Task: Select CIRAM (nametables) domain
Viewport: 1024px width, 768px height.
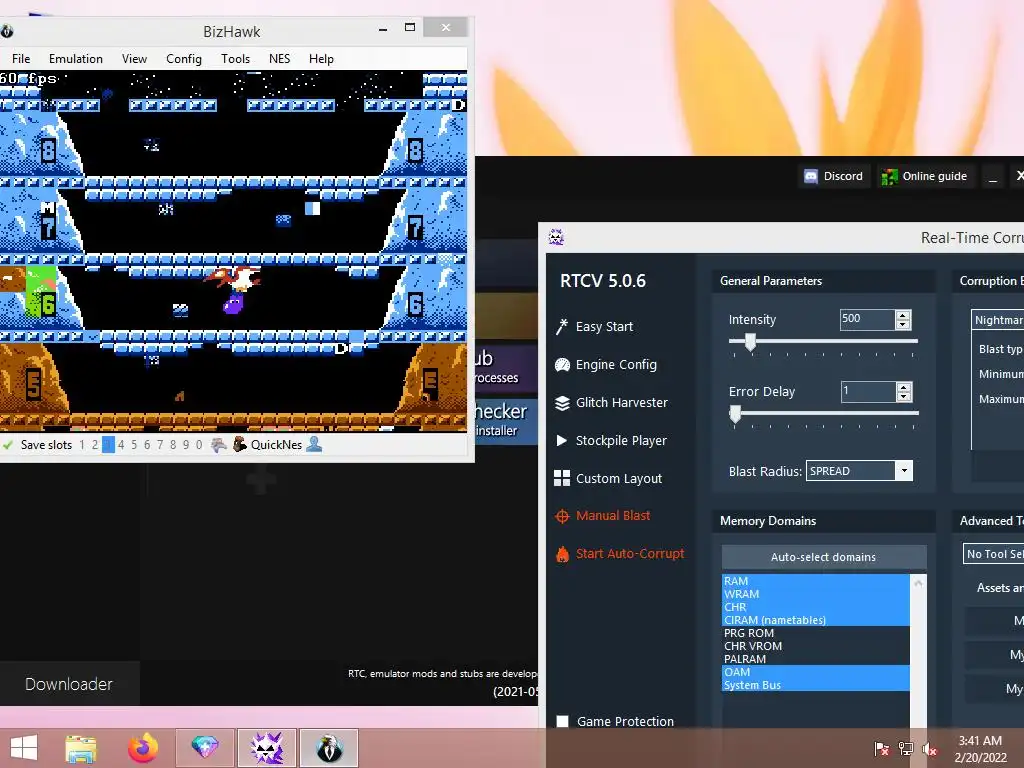Action: click(x=816, y=620)
